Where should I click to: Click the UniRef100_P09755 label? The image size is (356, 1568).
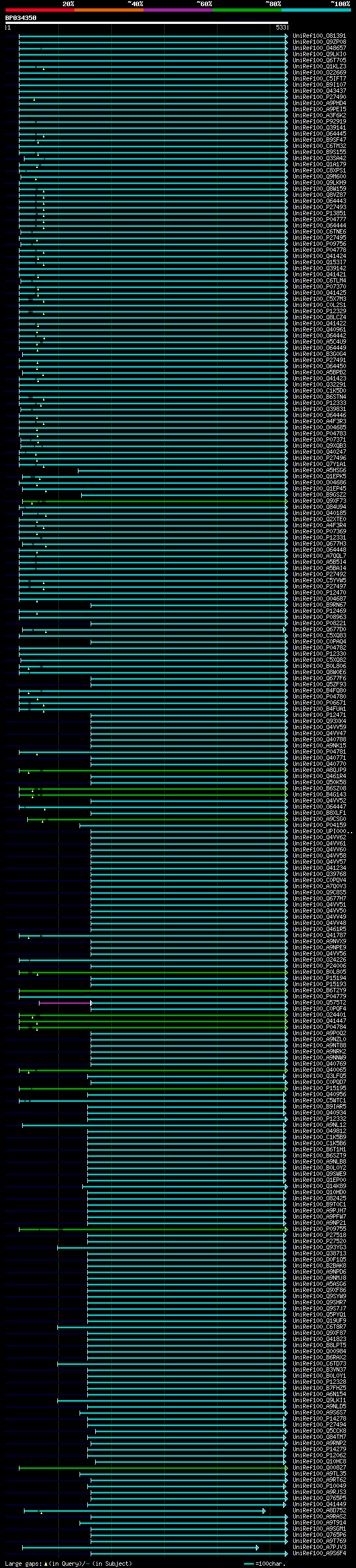(x=319, y=1229)
